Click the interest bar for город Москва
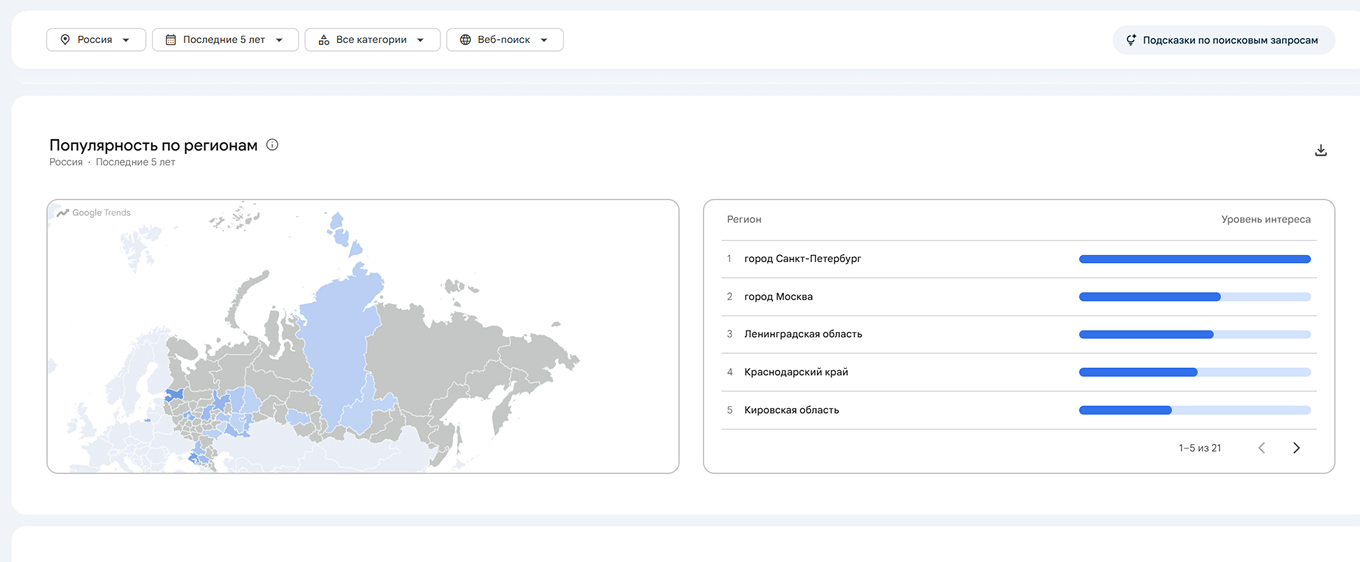Image resolution: width=1360 pixels, height=562 pixels. coord(1195,297)
